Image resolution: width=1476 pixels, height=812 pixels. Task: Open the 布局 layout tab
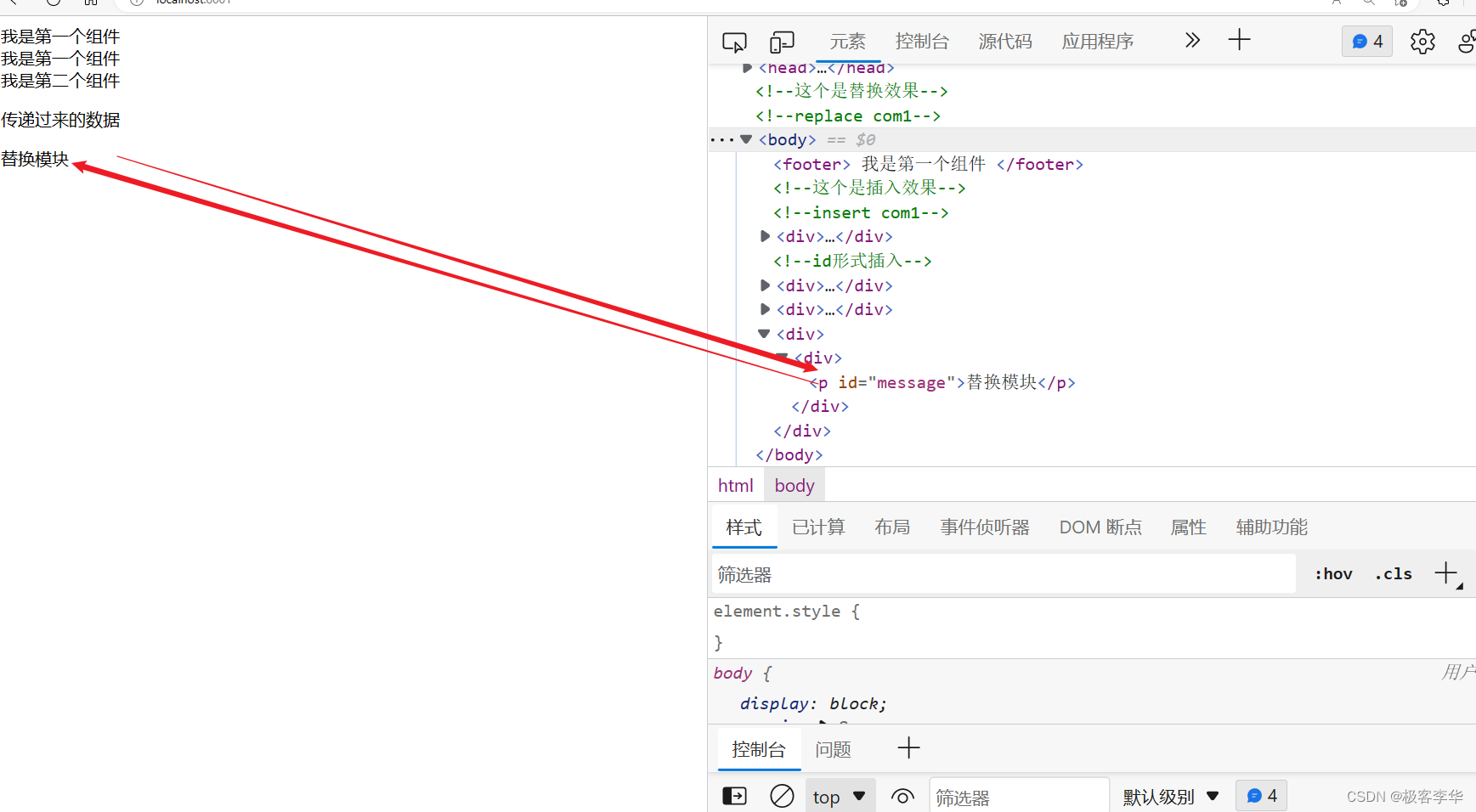[892, 527]
